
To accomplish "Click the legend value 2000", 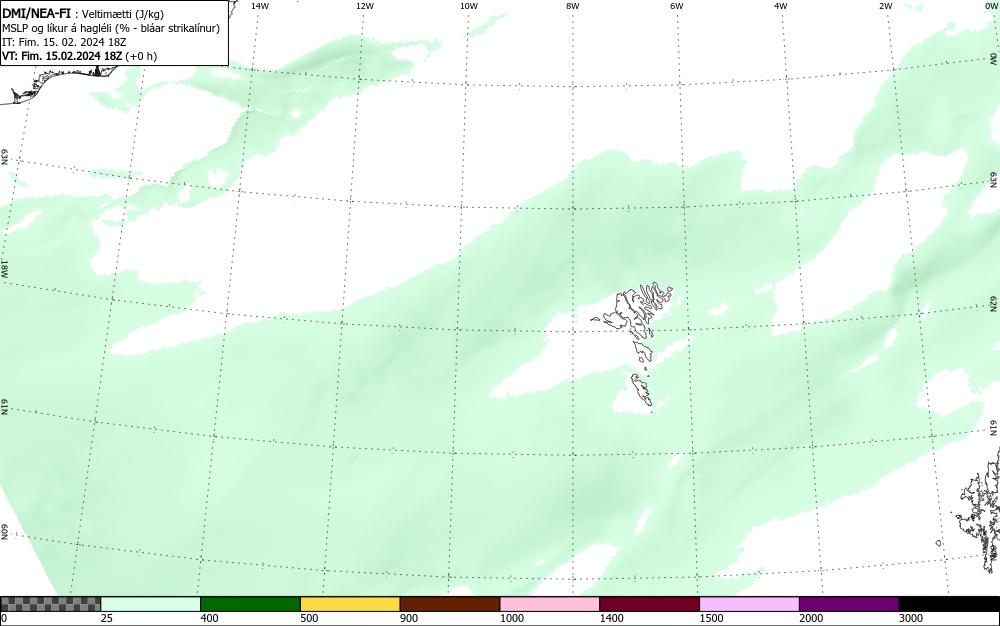I will (x=811, y=618).
